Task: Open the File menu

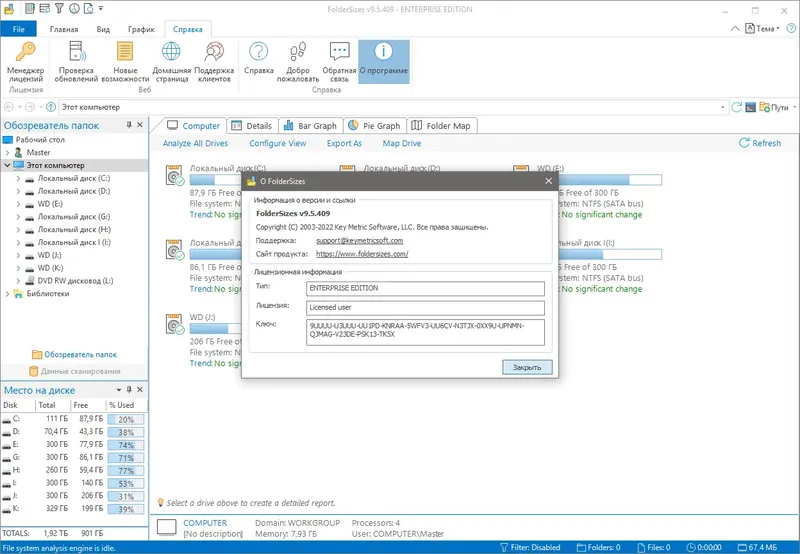Action: (x=18, y=29)
